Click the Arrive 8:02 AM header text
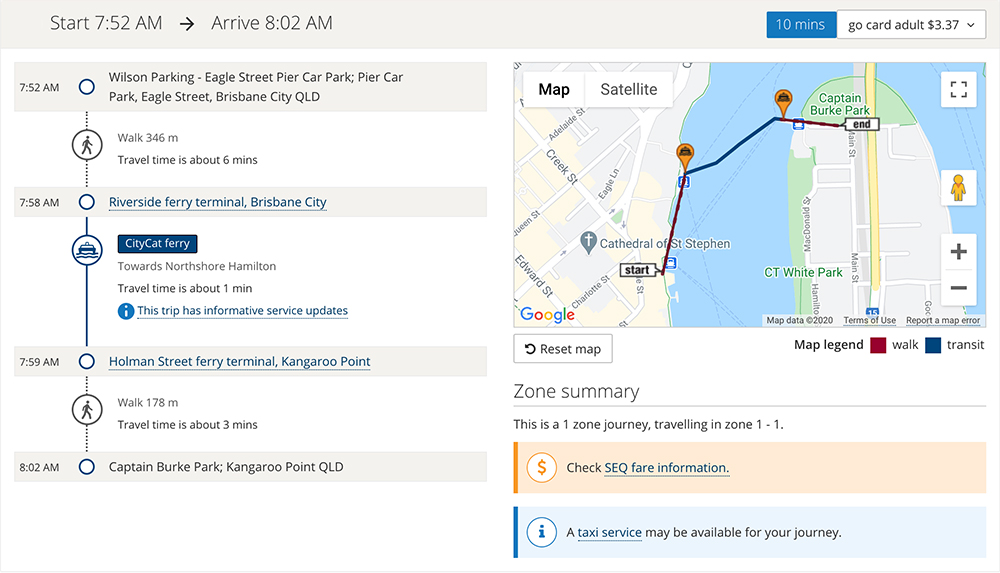The height and width of the screenshot is (573, 1000). [272, 24]
